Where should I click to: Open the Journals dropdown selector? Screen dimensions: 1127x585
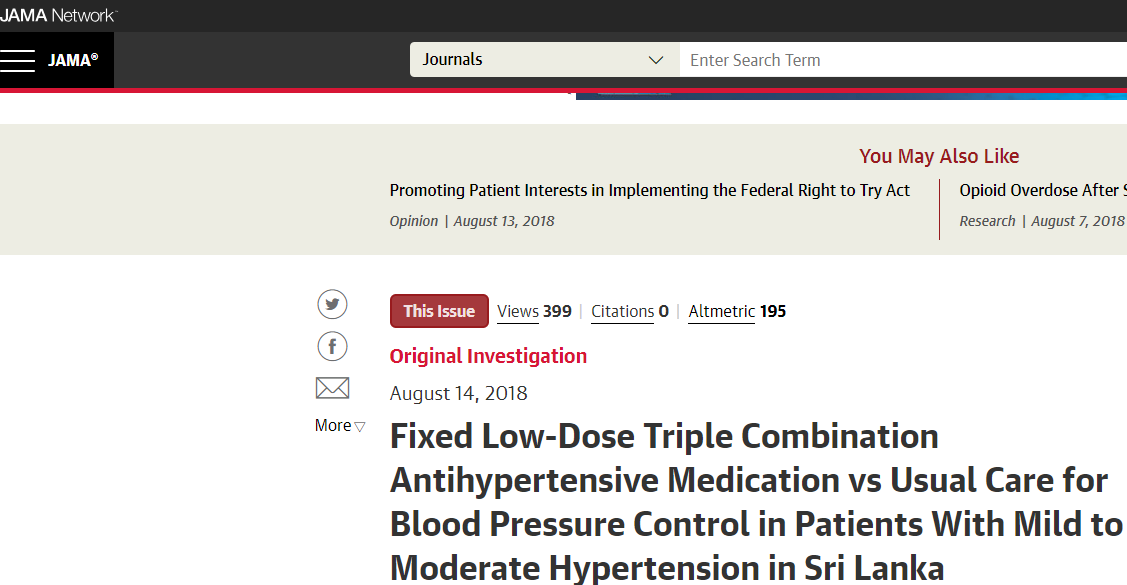tap(544, 60)
